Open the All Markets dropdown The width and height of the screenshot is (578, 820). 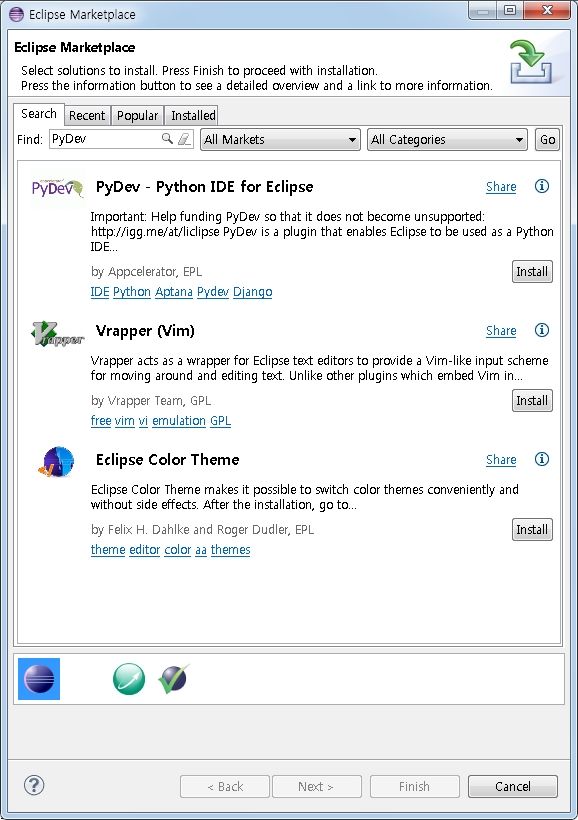point(280,140)
